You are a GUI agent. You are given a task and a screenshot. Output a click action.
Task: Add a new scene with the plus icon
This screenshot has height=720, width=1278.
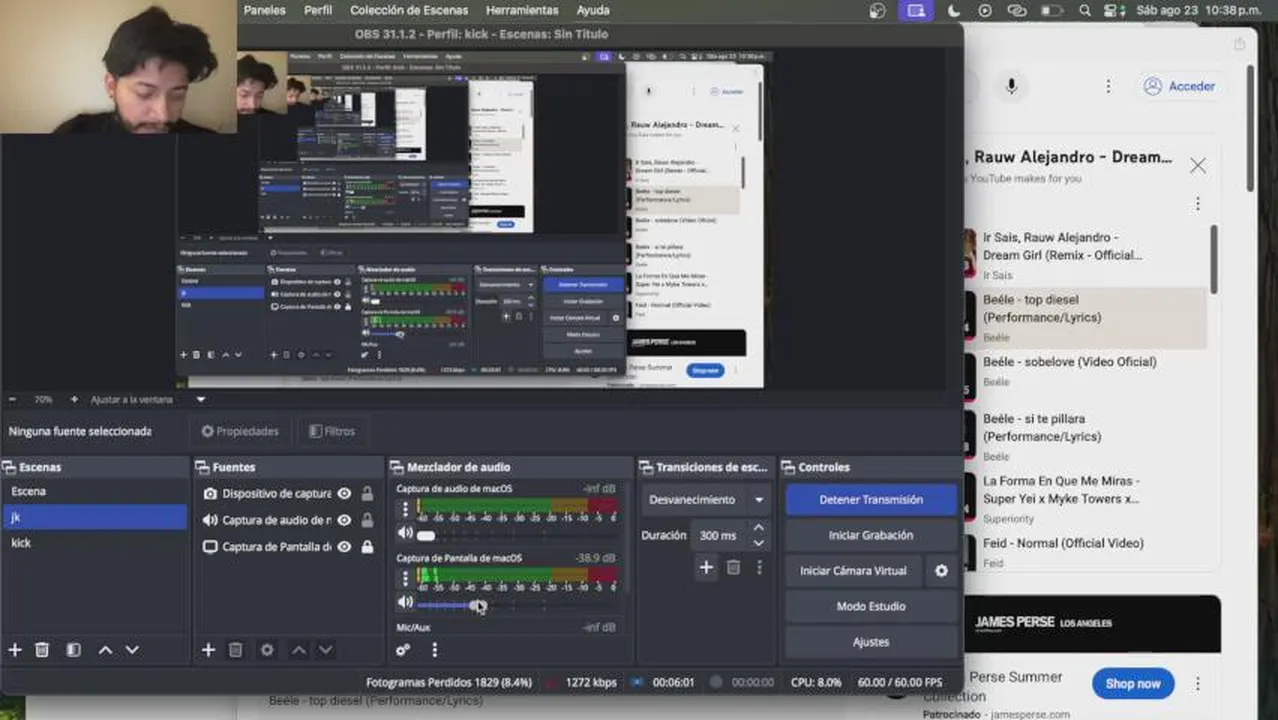pyautogui.click(x=15, y=650)
